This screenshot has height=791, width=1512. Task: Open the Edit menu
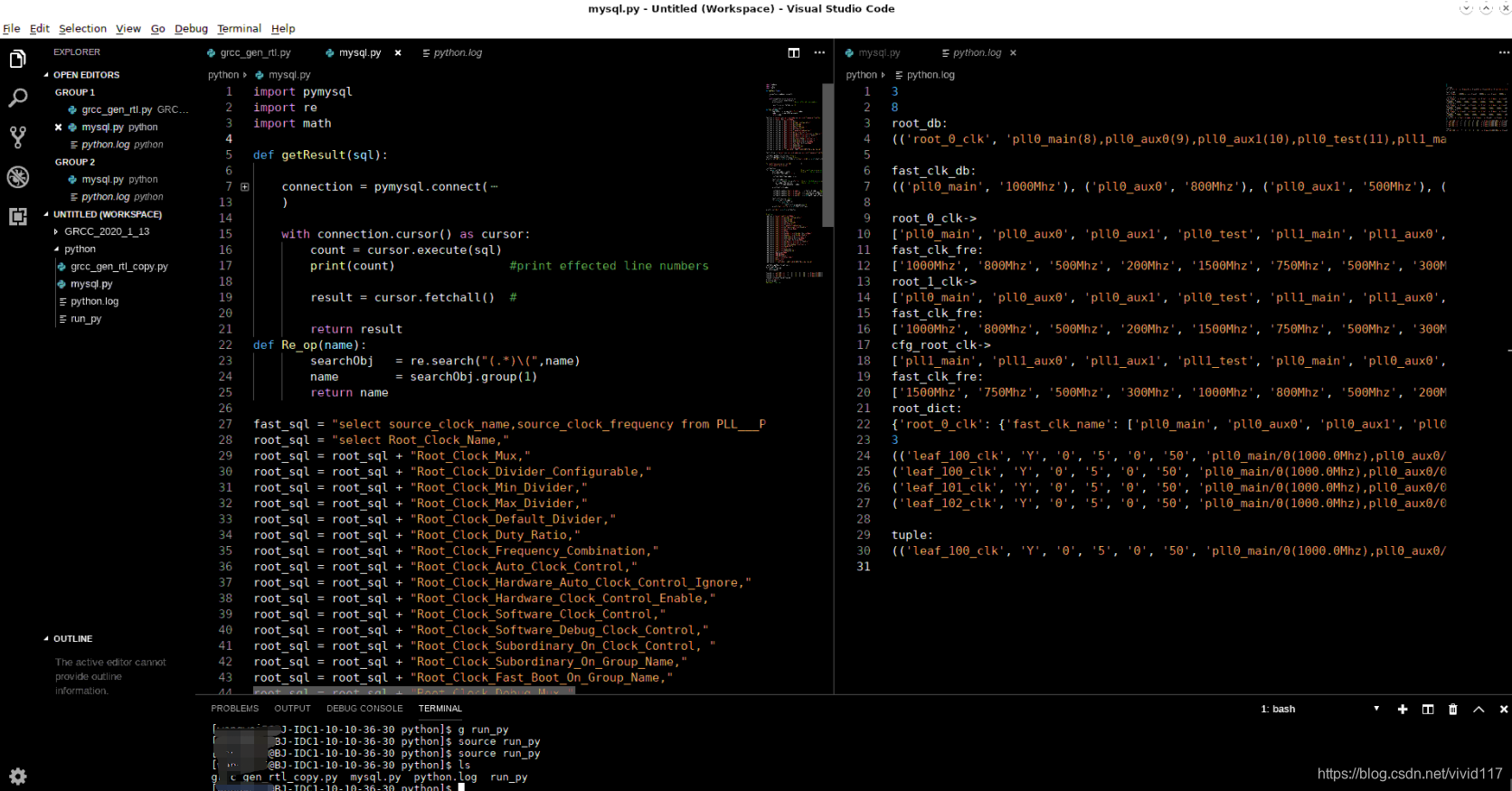pos(40,28)
